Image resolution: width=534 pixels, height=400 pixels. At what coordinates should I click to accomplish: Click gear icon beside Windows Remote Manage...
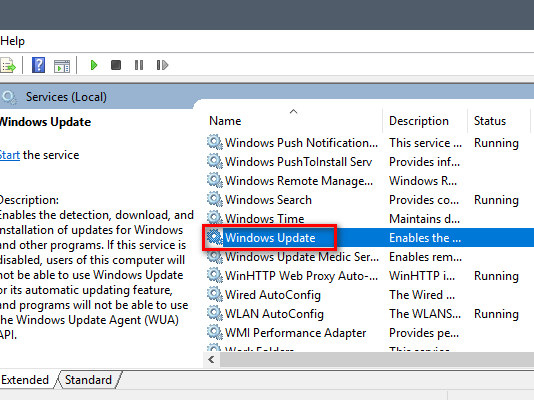click(215, 180)
